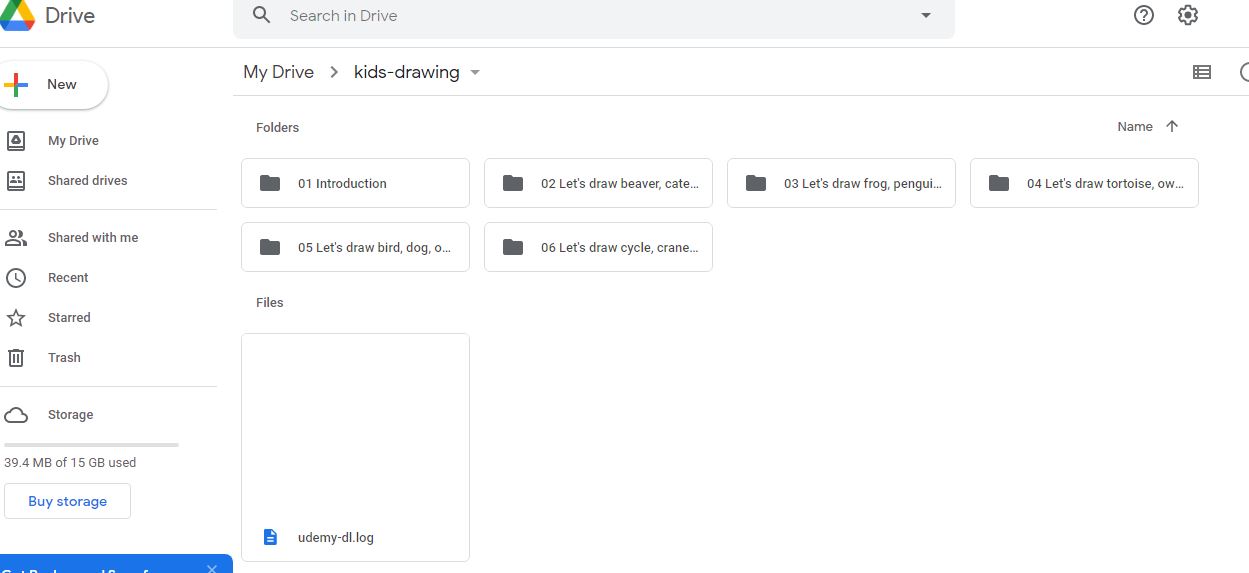
Task: Select the 06 Let's draw cycle folder
Action: [x=598, y=247]
